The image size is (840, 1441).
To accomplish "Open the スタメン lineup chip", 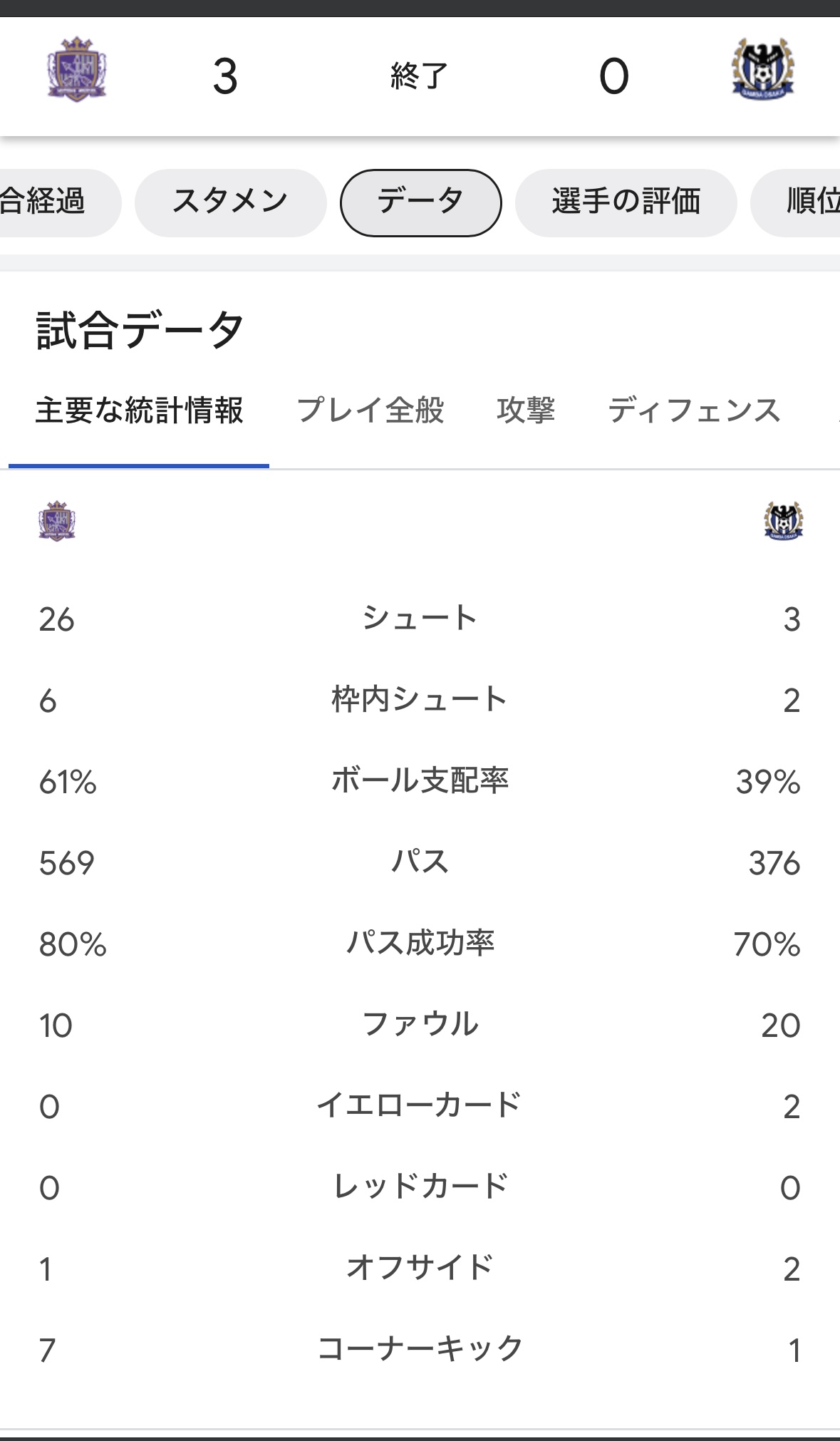I will click(231, 202).
